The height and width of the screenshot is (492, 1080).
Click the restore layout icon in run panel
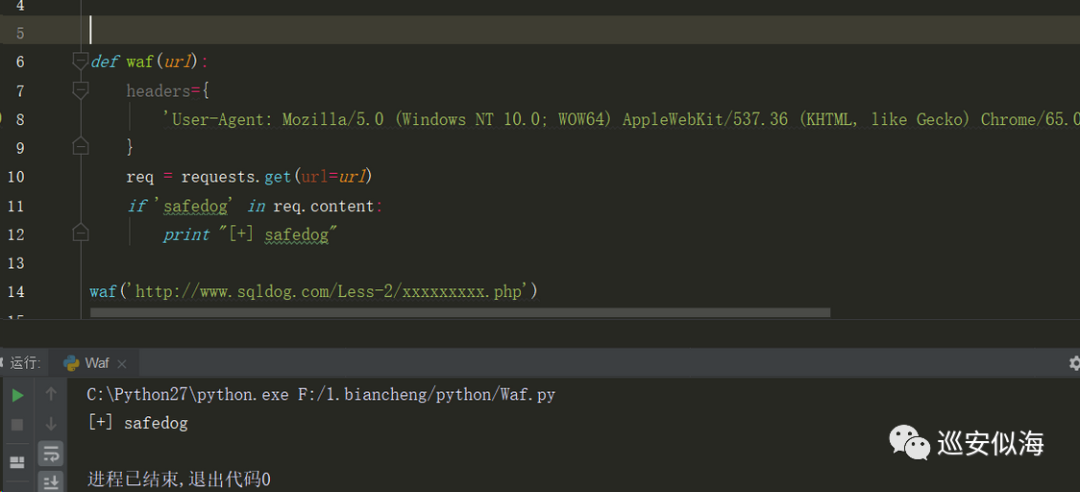[x=18, y=462]
